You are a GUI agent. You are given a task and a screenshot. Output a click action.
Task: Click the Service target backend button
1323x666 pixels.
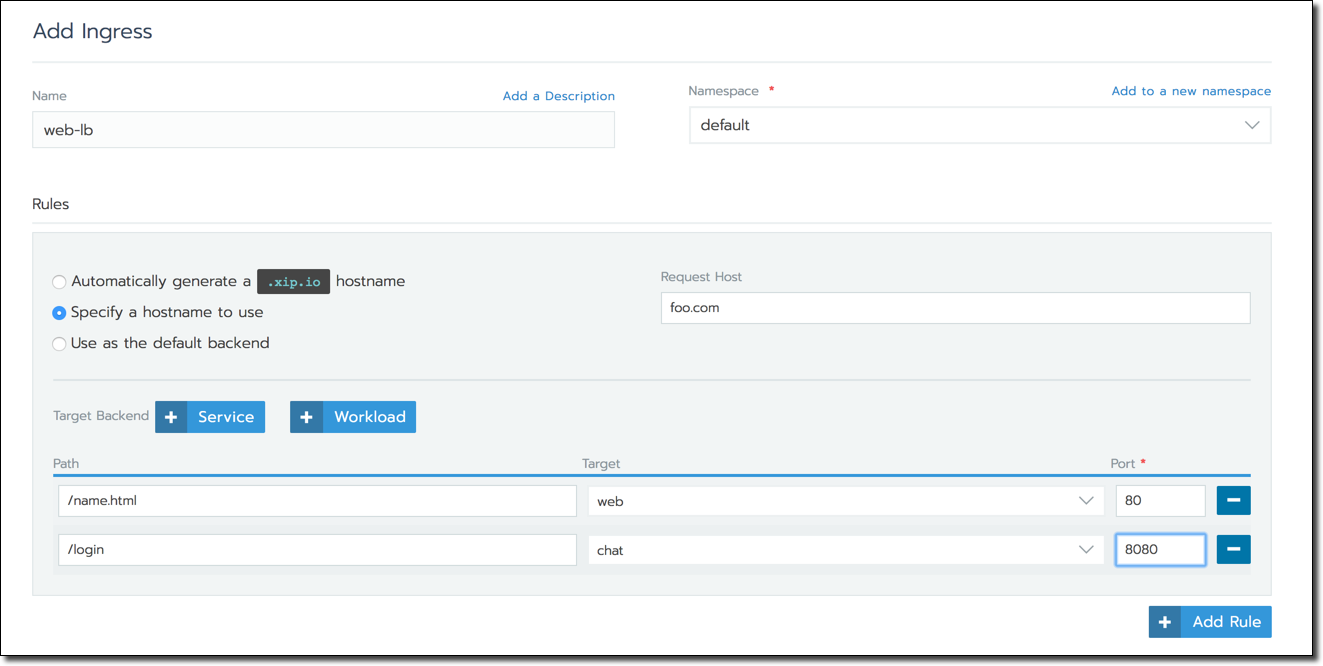[225, 417]
